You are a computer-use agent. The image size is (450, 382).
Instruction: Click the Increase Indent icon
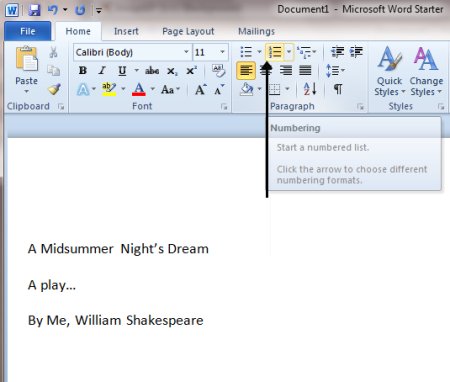356,52
